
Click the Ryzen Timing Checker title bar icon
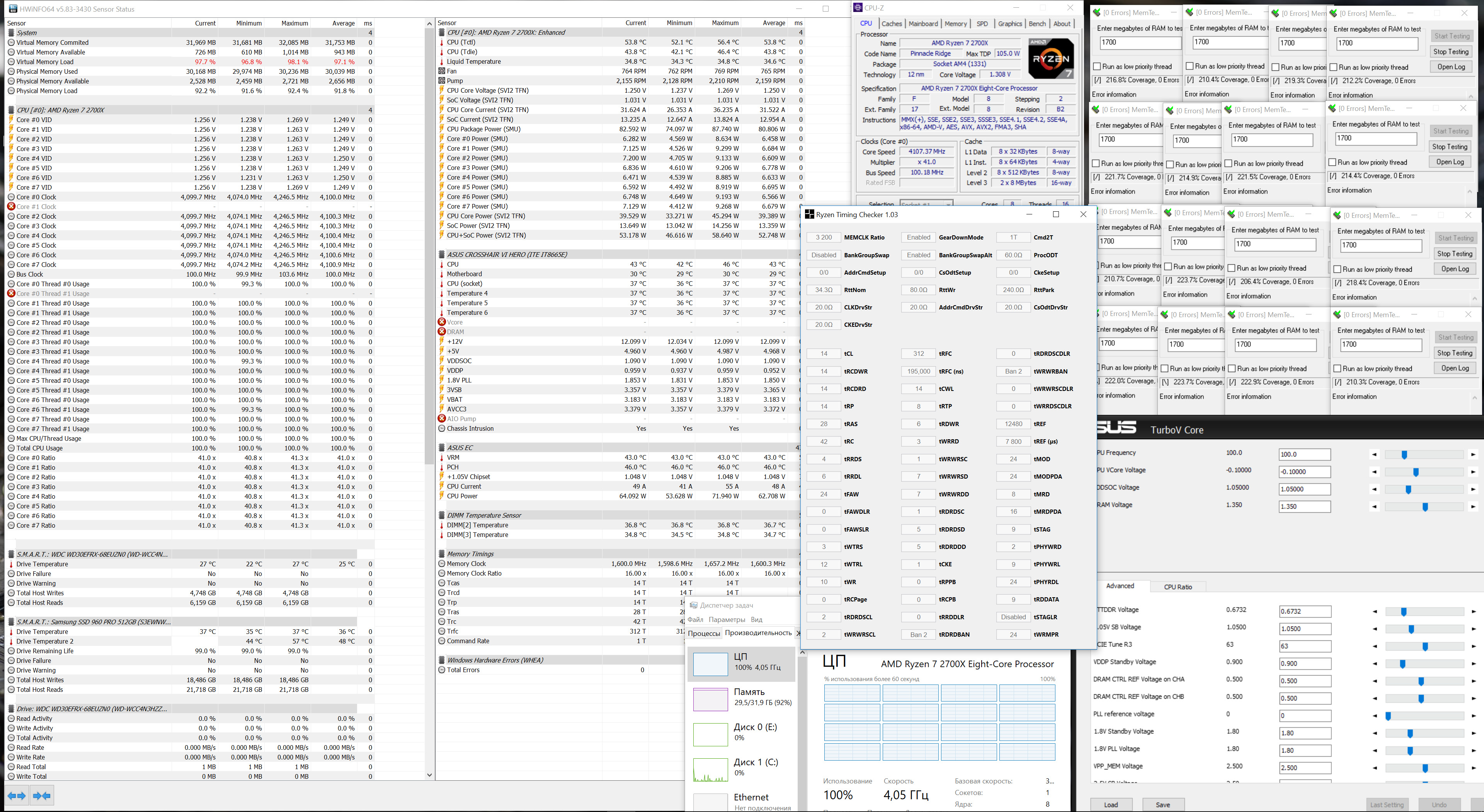809,214
